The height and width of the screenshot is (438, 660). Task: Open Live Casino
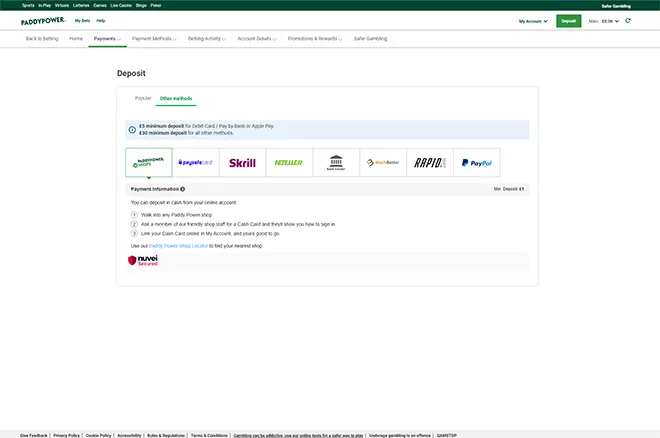[x=121, y=5]
